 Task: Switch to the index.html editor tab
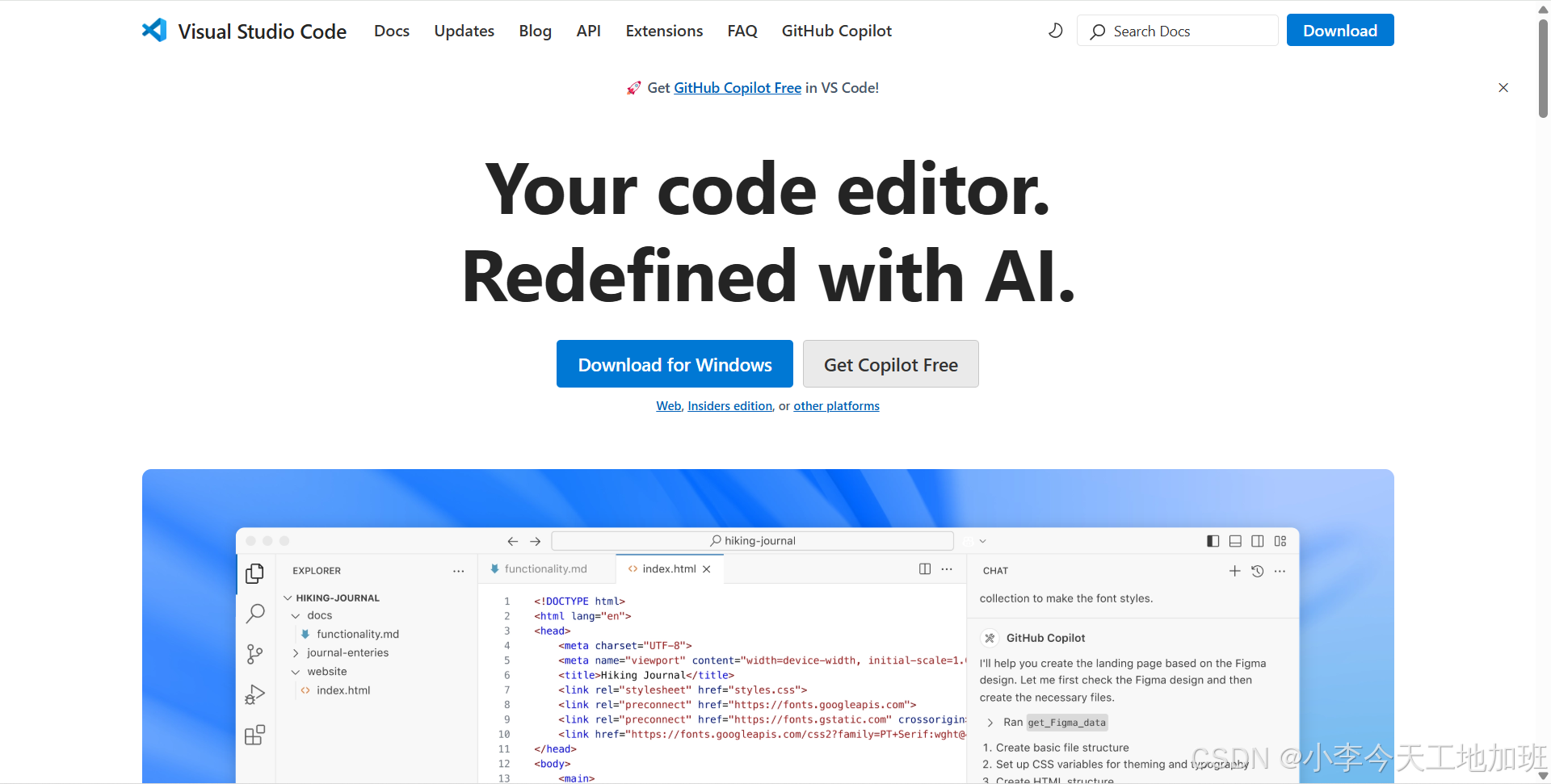[669, 569]
